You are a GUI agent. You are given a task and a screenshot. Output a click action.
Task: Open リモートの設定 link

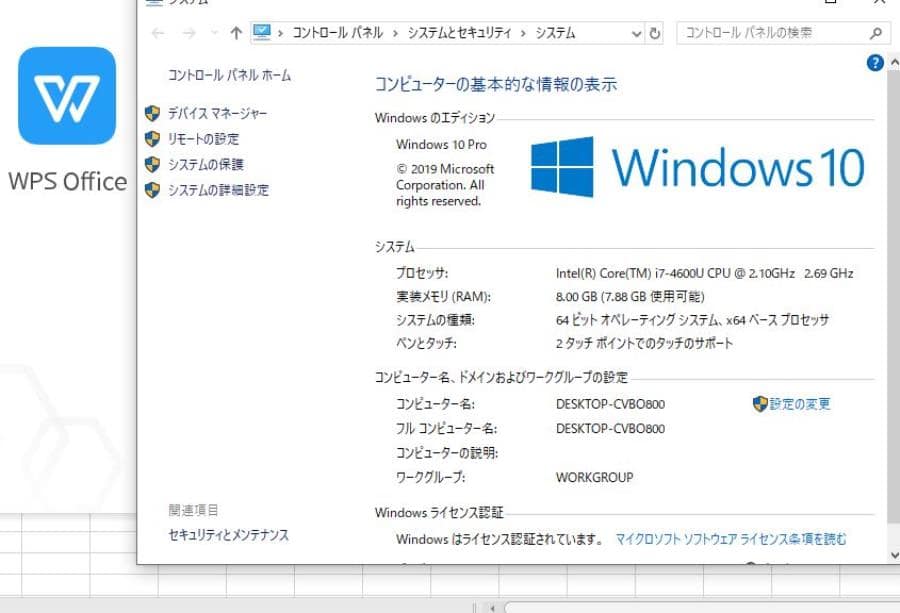click(203, 139)
